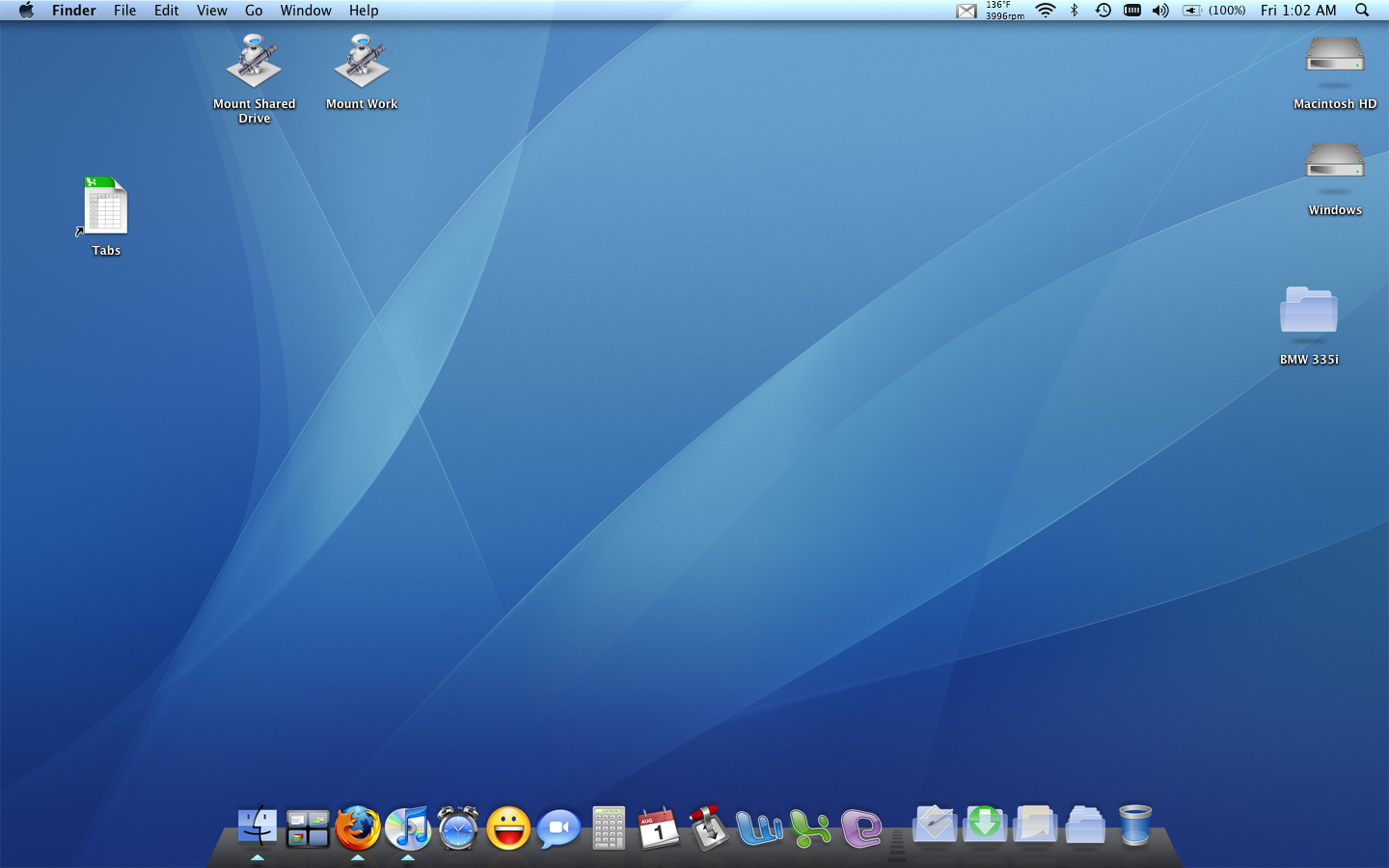
Task: Open iChat from the Dock
Action: (558, 827)
